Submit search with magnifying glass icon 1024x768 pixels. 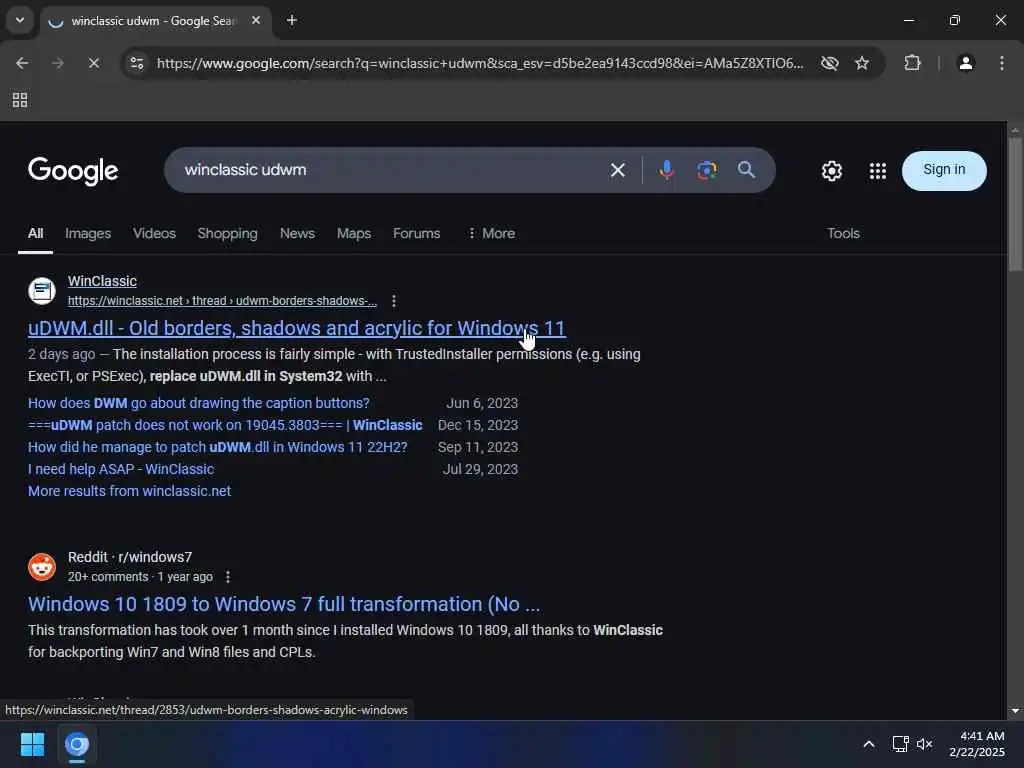pyautogui.click(x=746, y=170)
